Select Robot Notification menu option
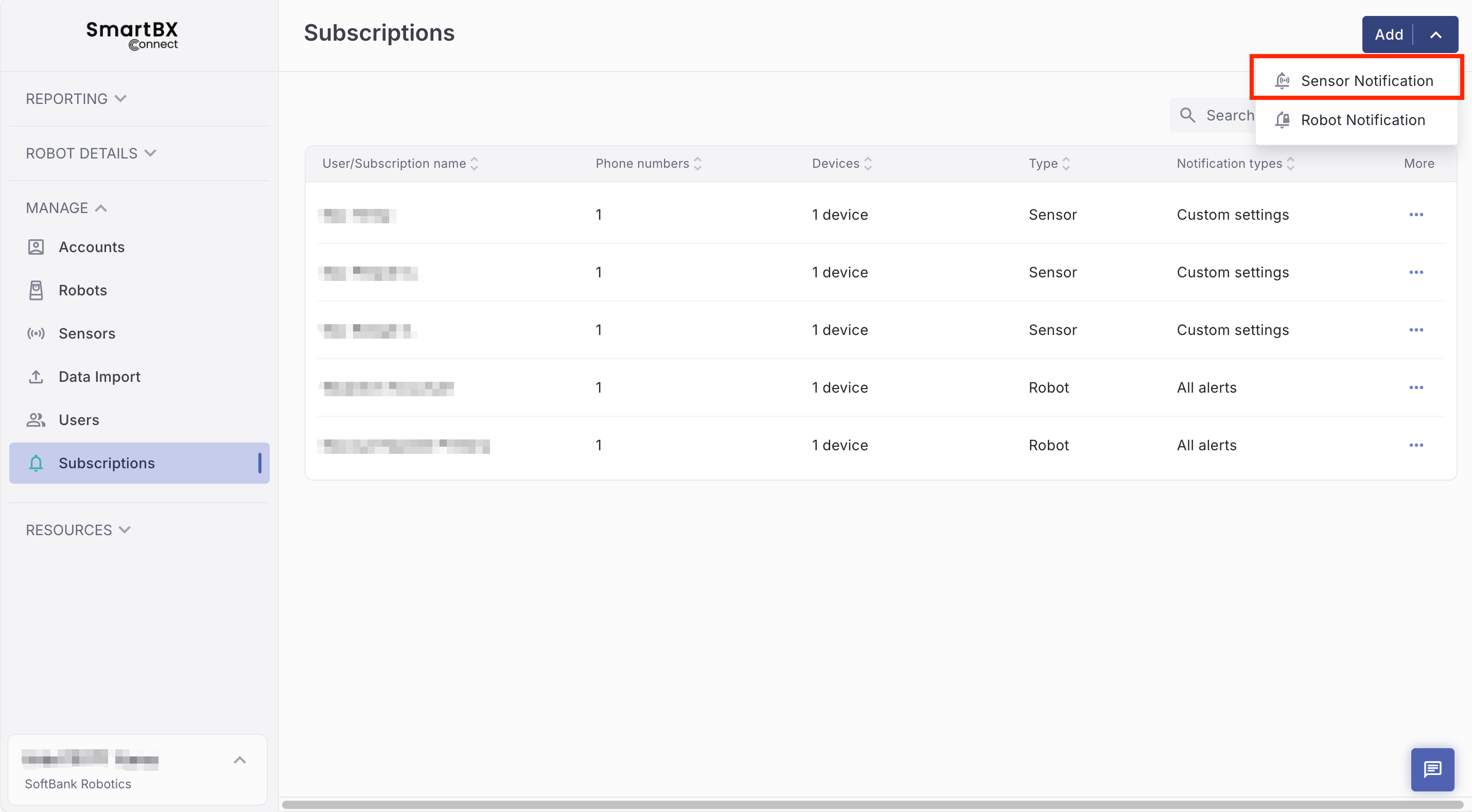This screenshot has width=1472, height=812. (x=1362, y=120)
